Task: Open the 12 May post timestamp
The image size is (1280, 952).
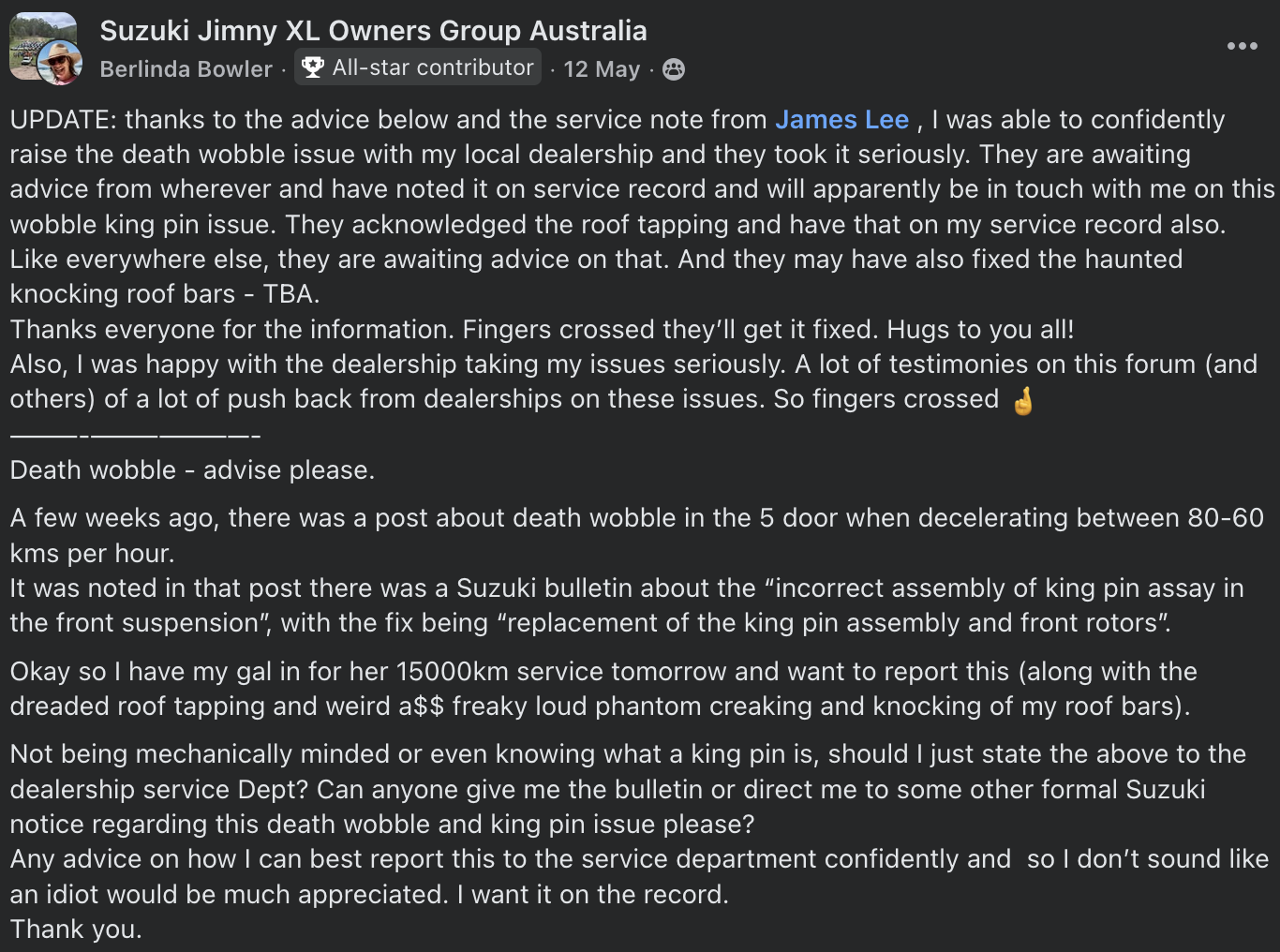Action: click(602, 69)
